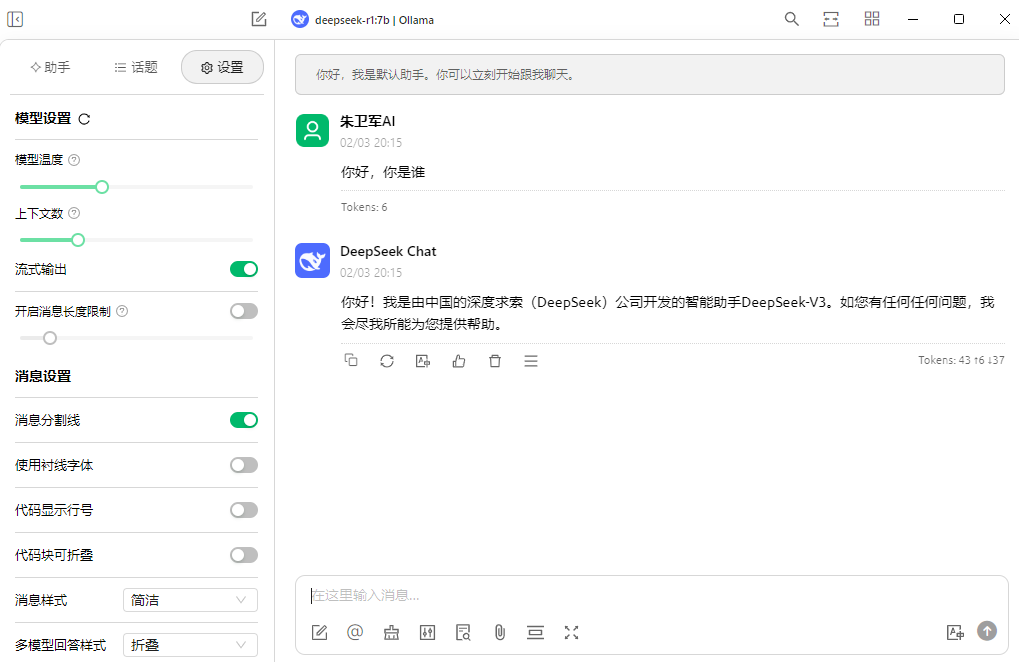The height and width of the screenshot is (662, 1019).
Task: Click the 消息设置 section heading
Action: (x=43, y=376)
